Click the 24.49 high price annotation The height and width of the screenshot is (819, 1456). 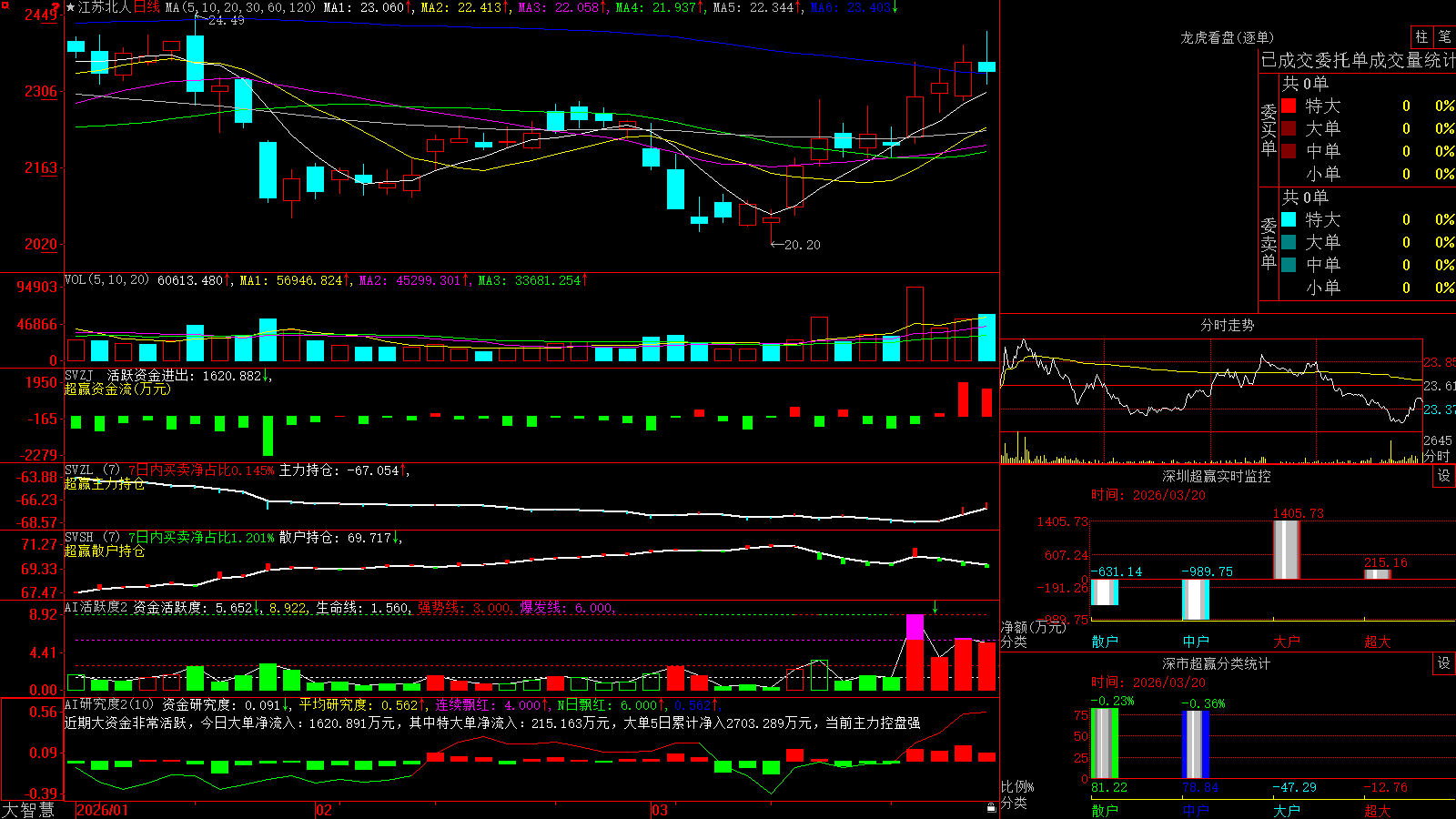(x=226, y=20)
